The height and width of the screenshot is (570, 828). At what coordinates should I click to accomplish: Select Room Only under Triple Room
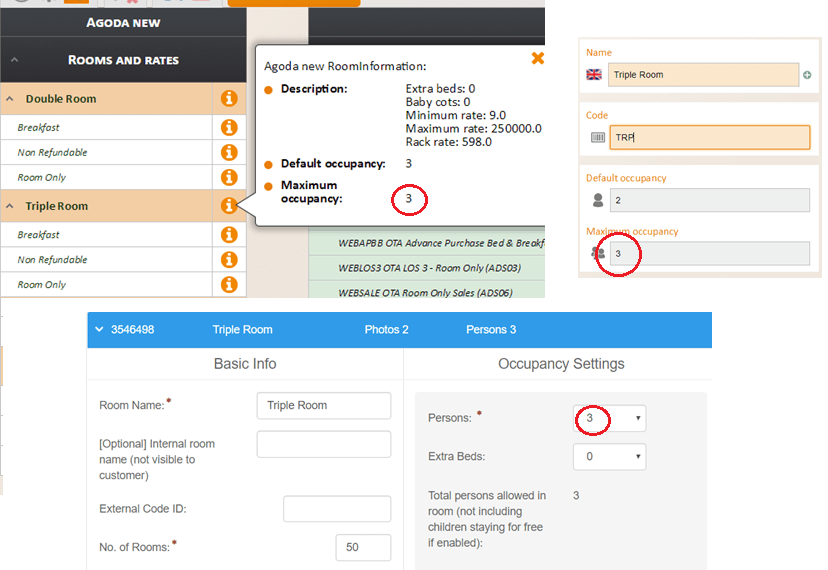pyautogui.click(x=42, y=284)
